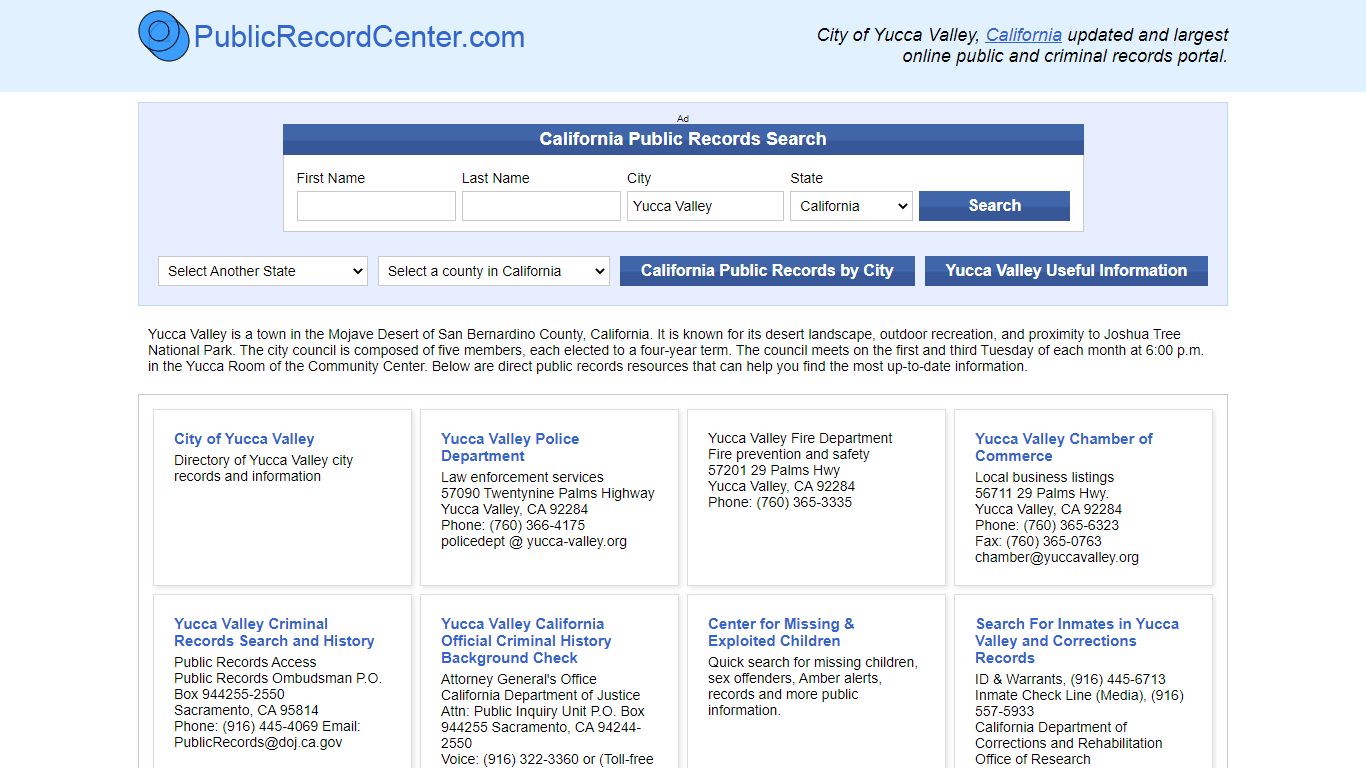The height and width of the screenshot is (768, 1366).
Task: Click the blue Search button
Action: 994,206
